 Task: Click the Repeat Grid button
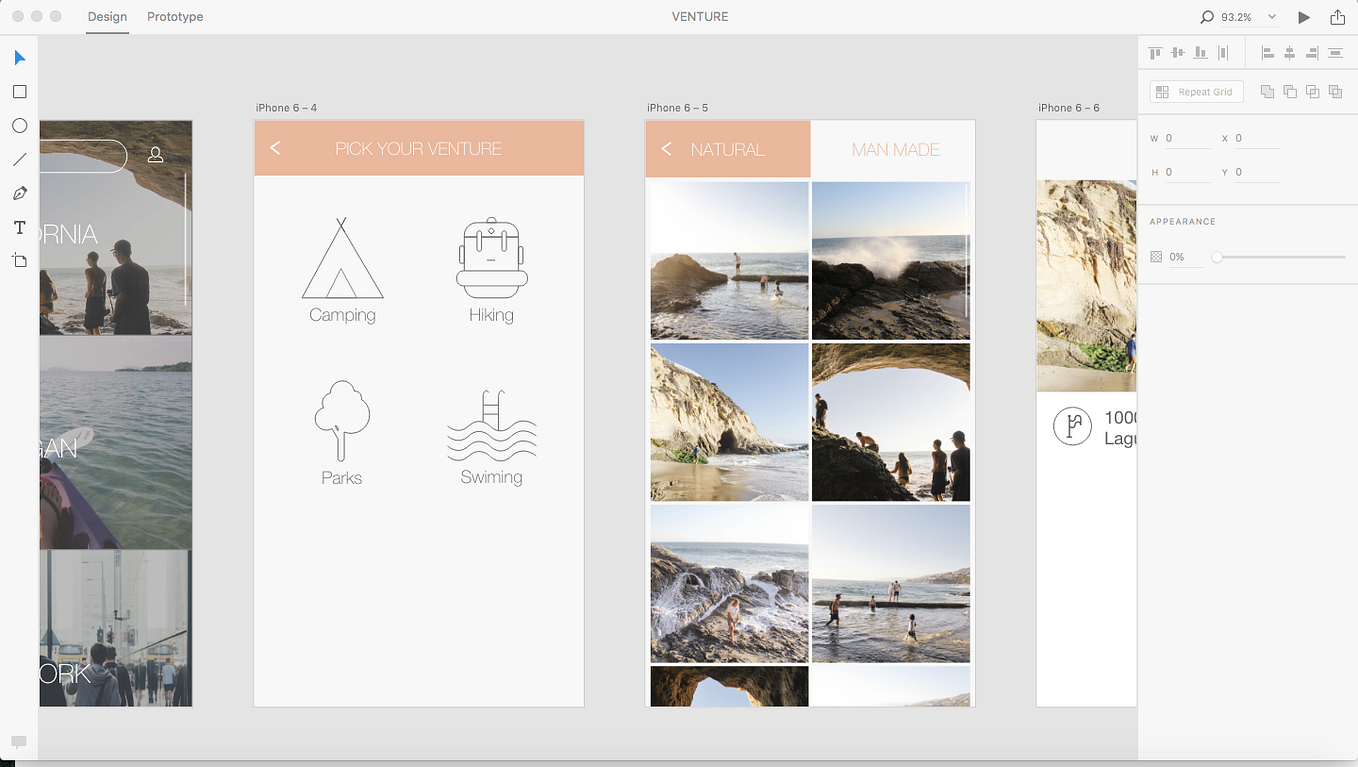(x=1196, y=92)
